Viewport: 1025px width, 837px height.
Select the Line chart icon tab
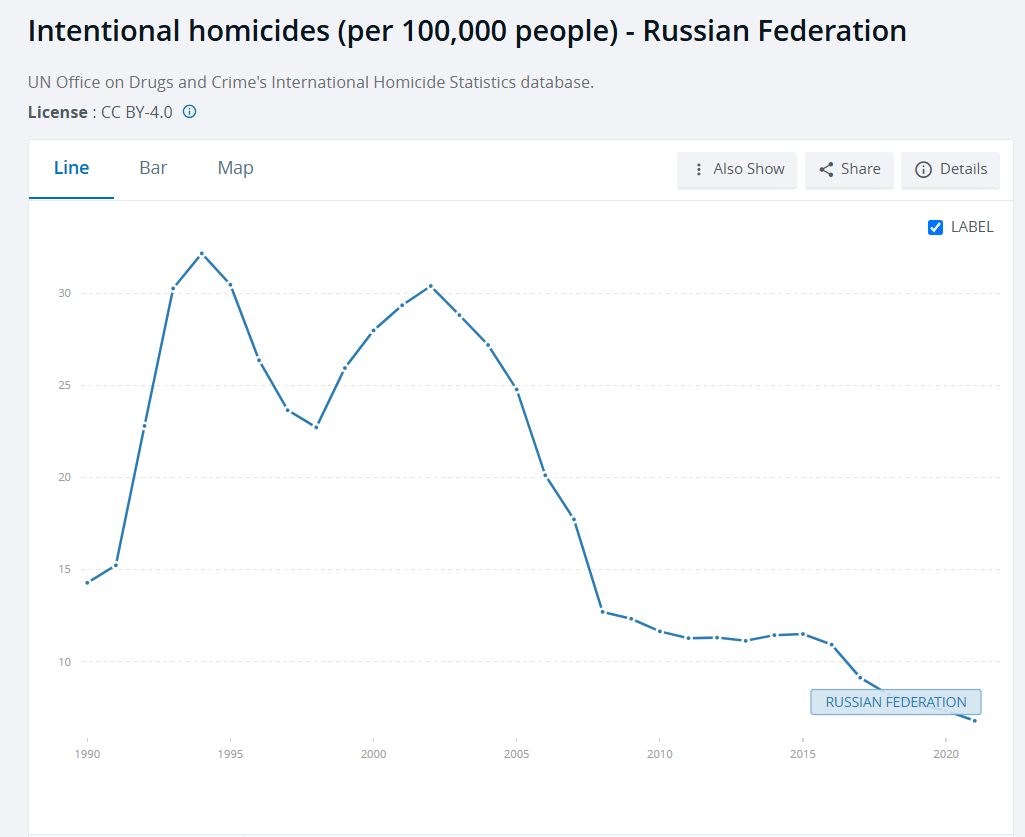click(71, 167)
